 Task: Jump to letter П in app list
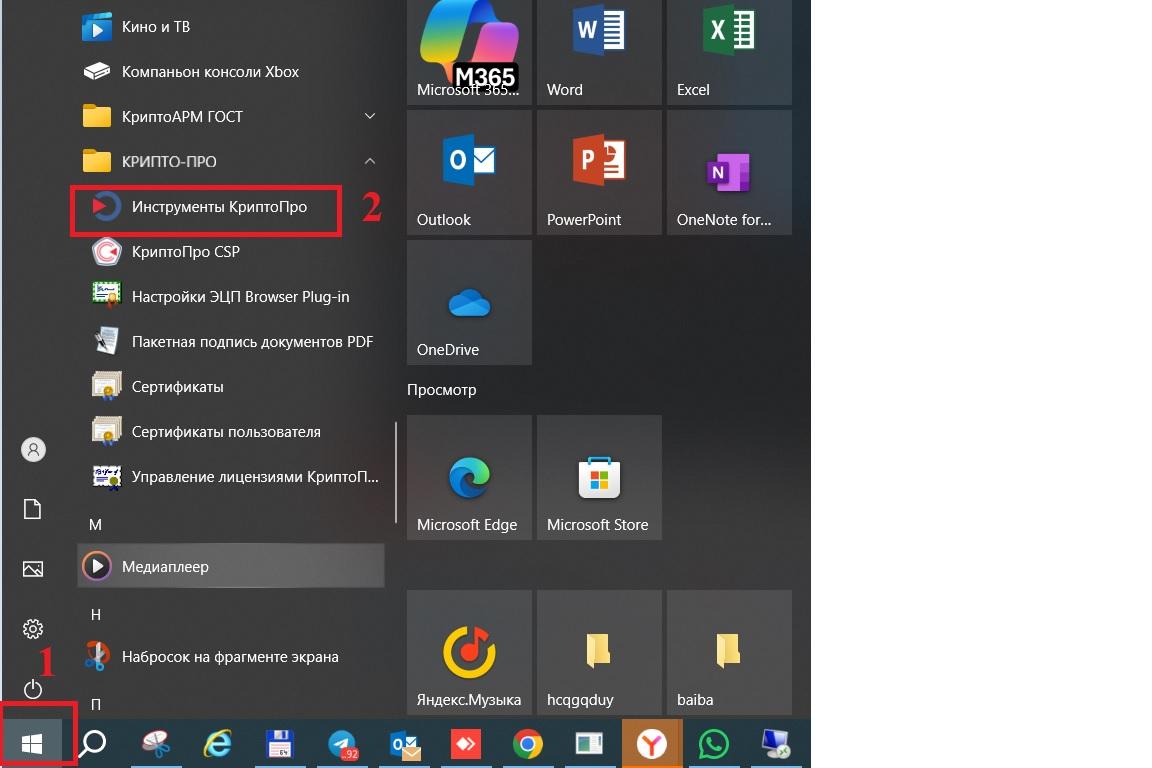pos(96,704)
